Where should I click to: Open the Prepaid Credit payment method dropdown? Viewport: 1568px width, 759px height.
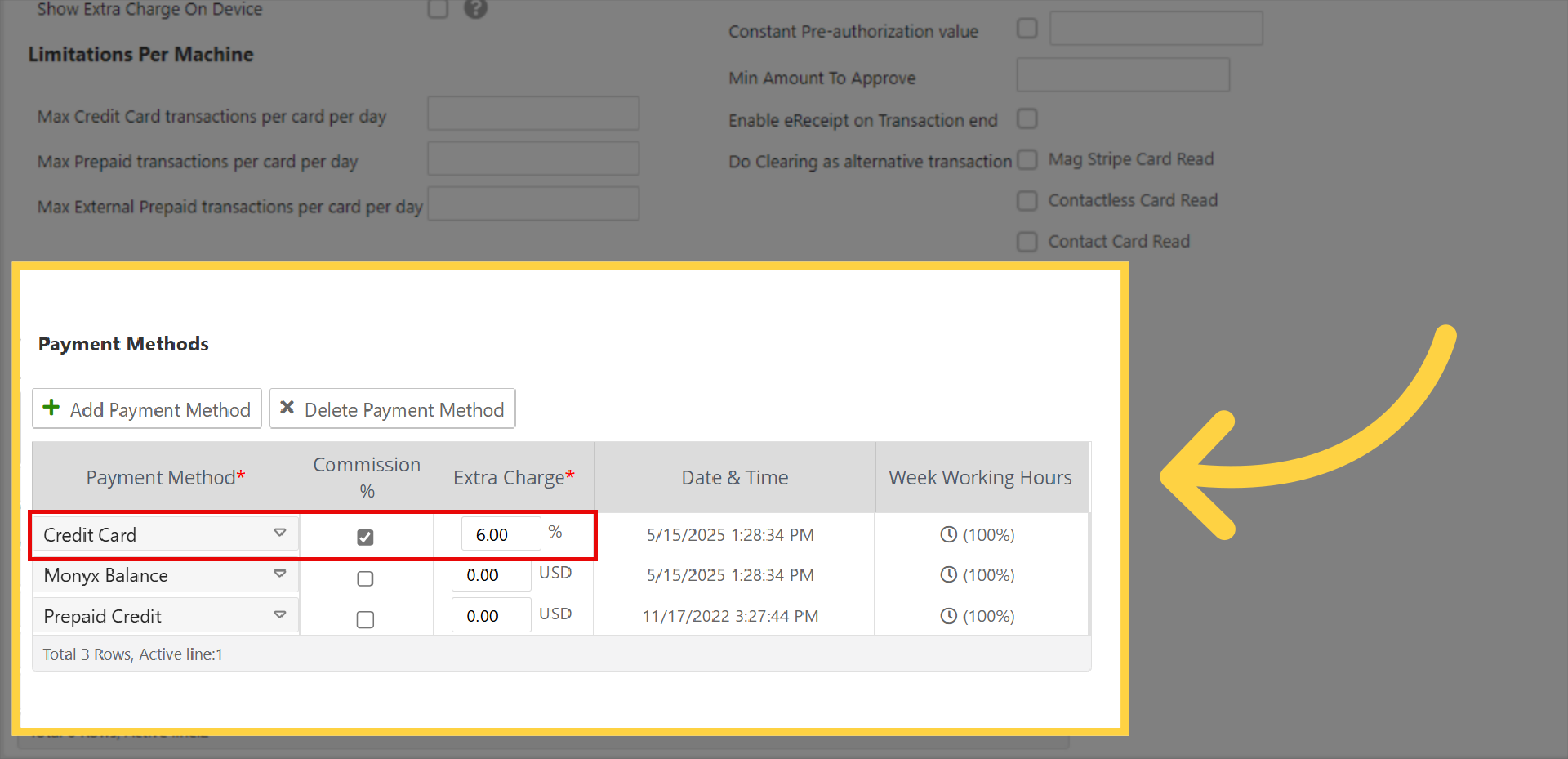tap(279, 615)
